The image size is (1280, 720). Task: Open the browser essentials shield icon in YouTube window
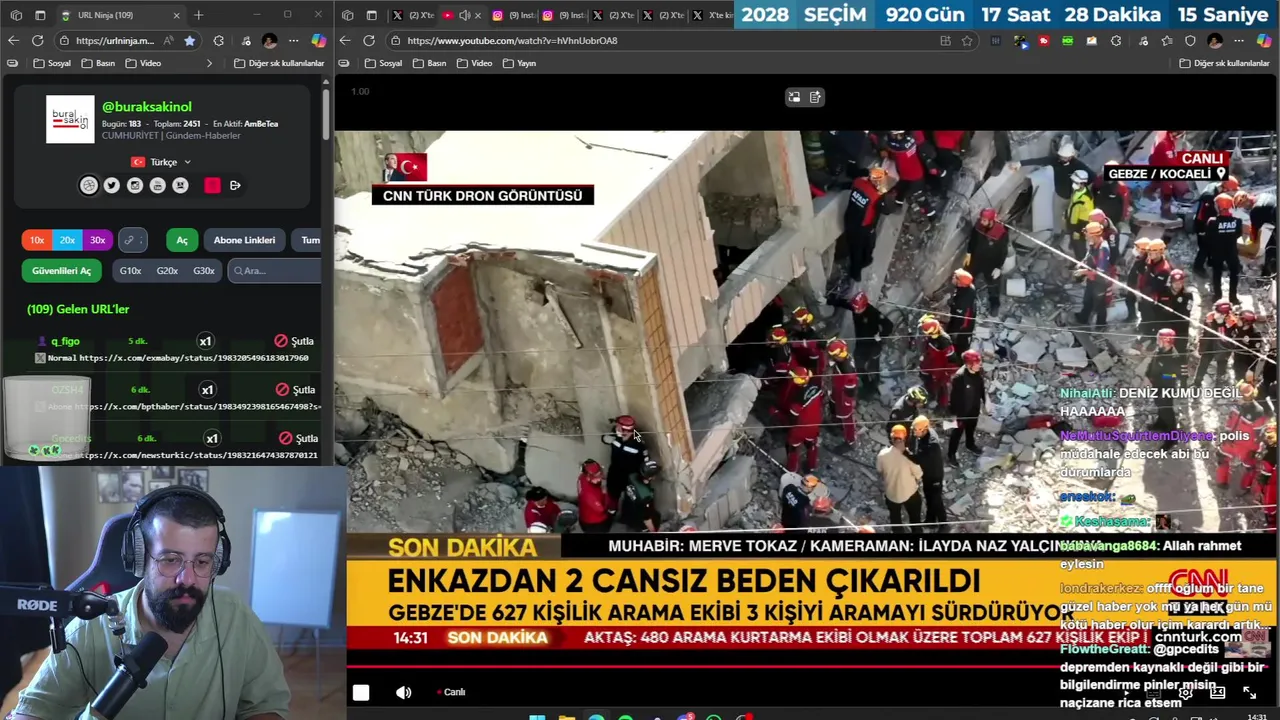[1190, 41]
